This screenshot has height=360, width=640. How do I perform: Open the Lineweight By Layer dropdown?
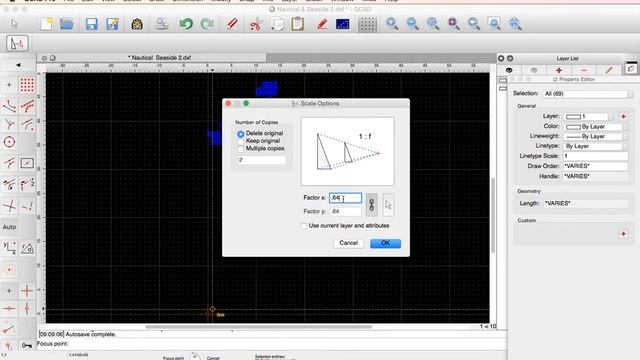[596, 136]
